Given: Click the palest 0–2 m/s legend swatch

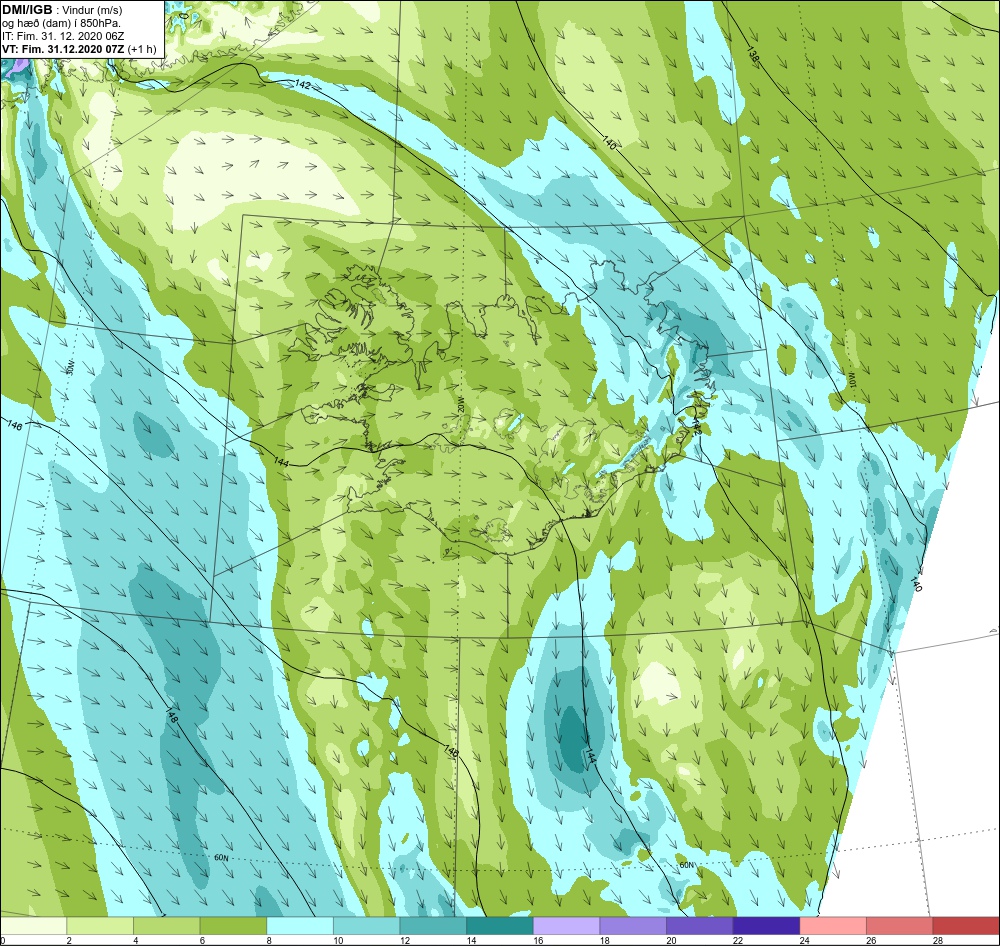Looking at the screenshot, I should pos(33,926).
